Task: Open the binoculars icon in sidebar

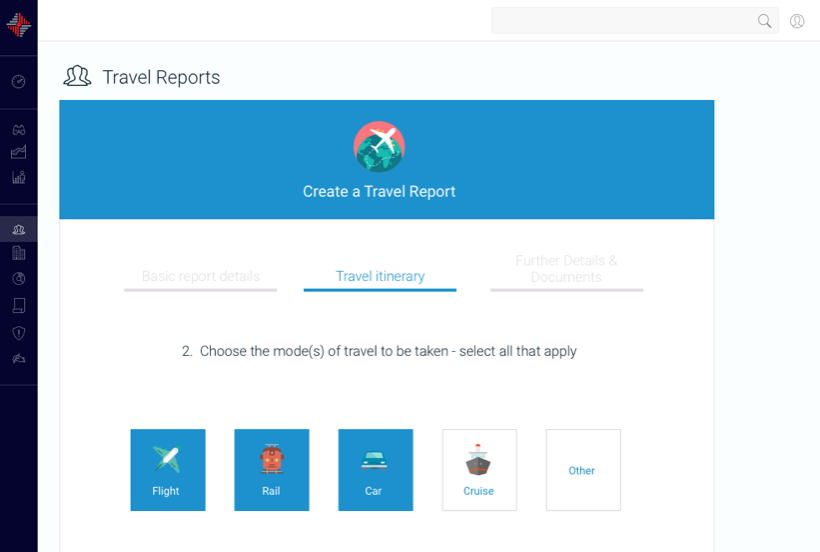Action: pyautogui.click(x=18, y=130)
